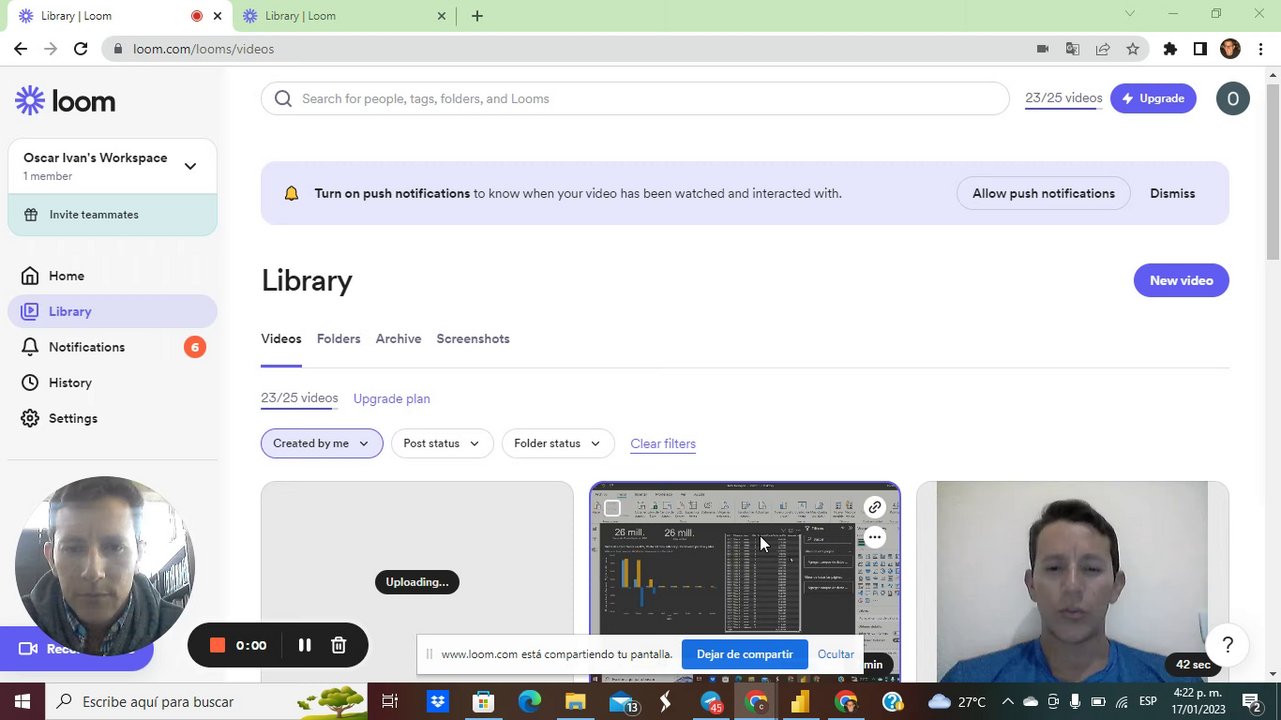The height and width of the screenshot is (720, 1281).
Task: Click the address bar URL
Action: (203, 49)
